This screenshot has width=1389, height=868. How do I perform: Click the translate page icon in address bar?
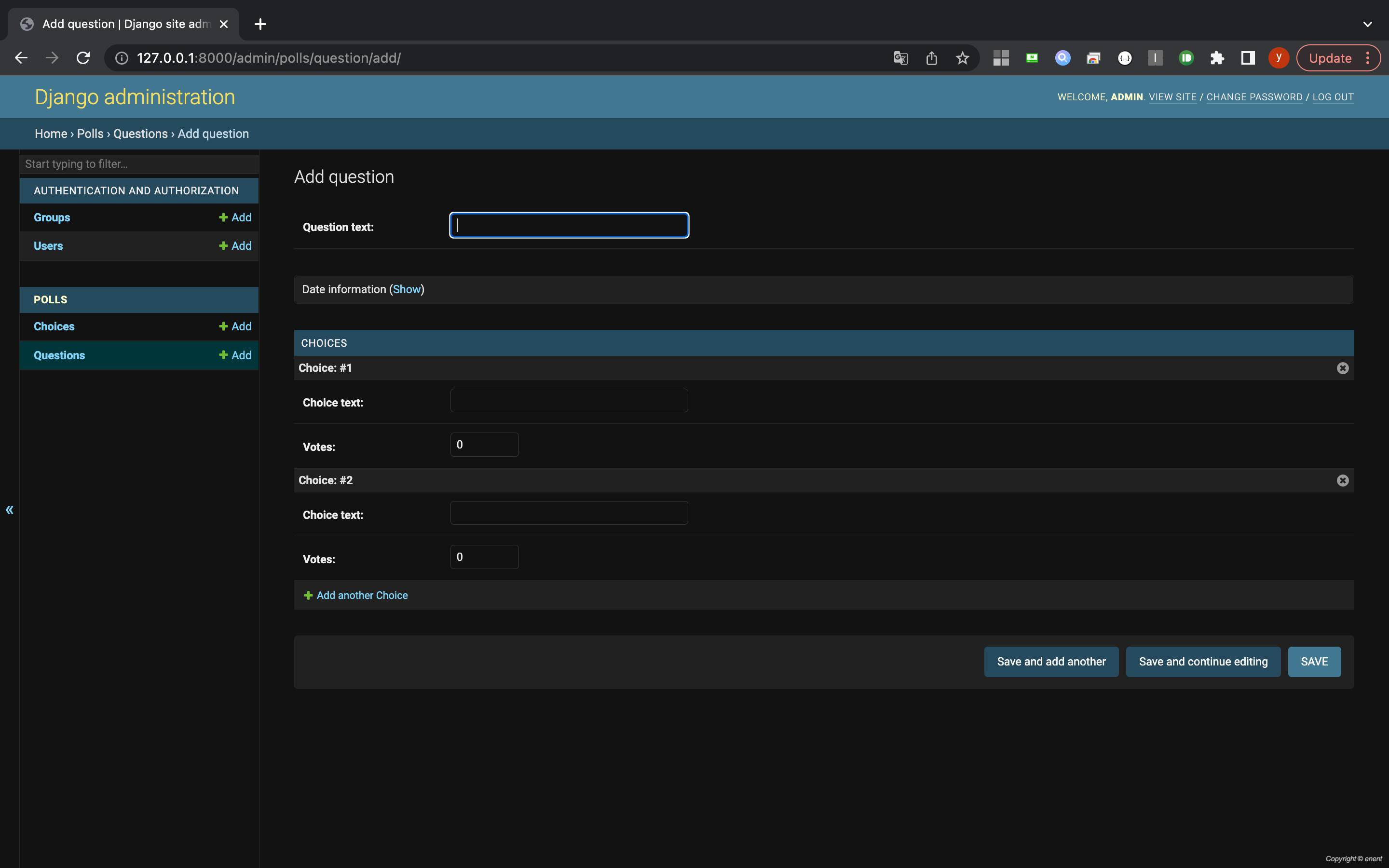click(900, 58)
